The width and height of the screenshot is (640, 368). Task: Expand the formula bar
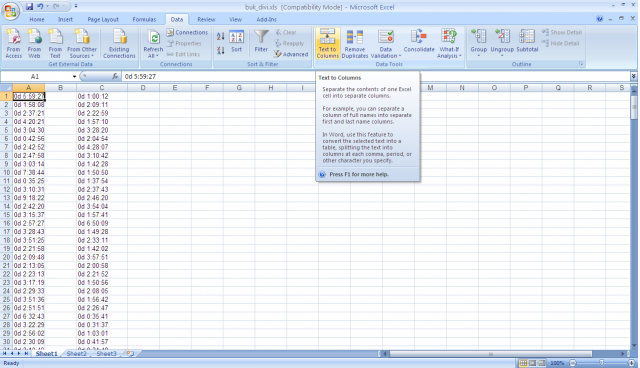tap(633, 76)
